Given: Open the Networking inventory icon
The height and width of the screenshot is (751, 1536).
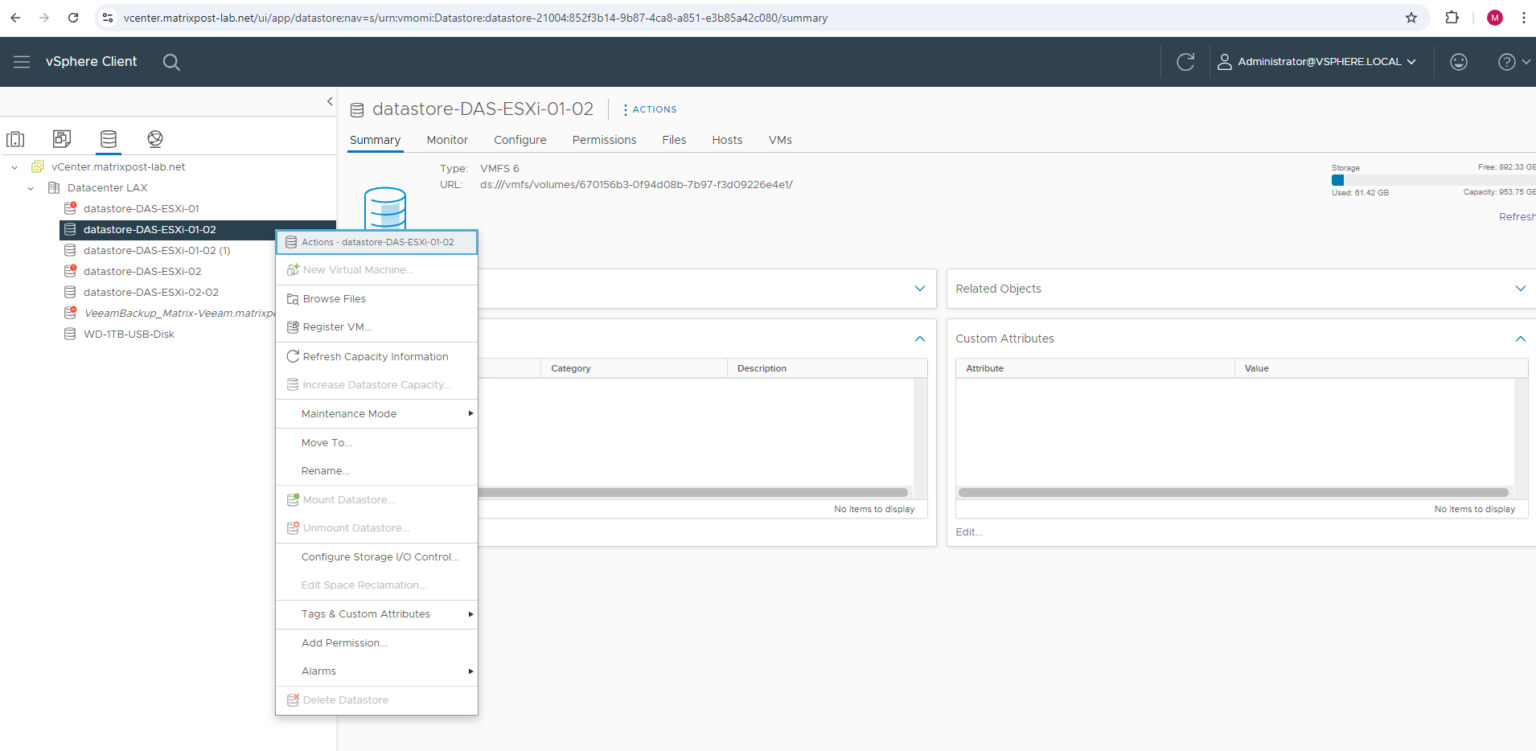Looking at the screenshot, I should point(154,139).
